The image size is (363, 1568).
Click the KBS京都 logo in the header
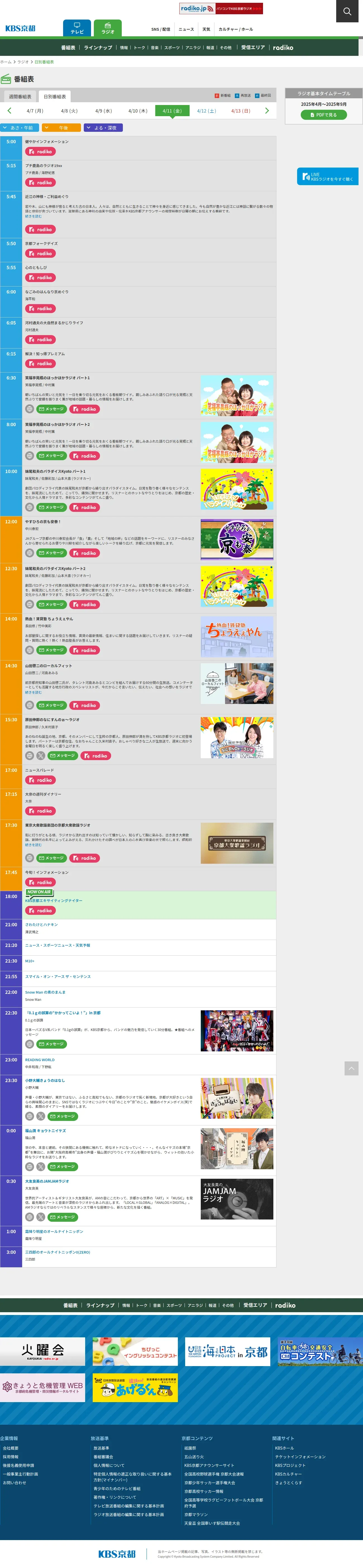click(21, 28)
